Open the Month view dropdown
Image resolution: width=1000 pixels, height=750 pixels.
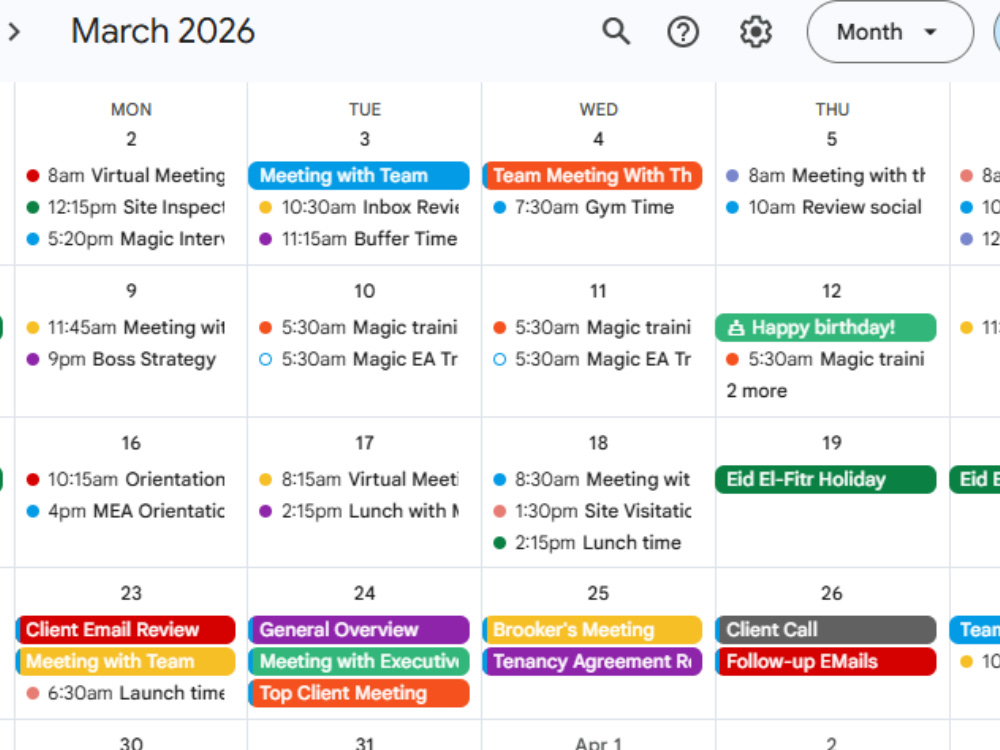[890, 31]
